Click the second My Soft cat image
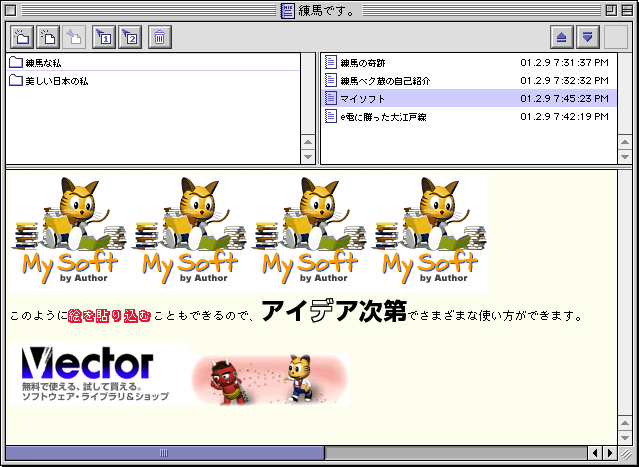This screenshot has width=639, height=467. pyautogui.click(x=190, y=232)
